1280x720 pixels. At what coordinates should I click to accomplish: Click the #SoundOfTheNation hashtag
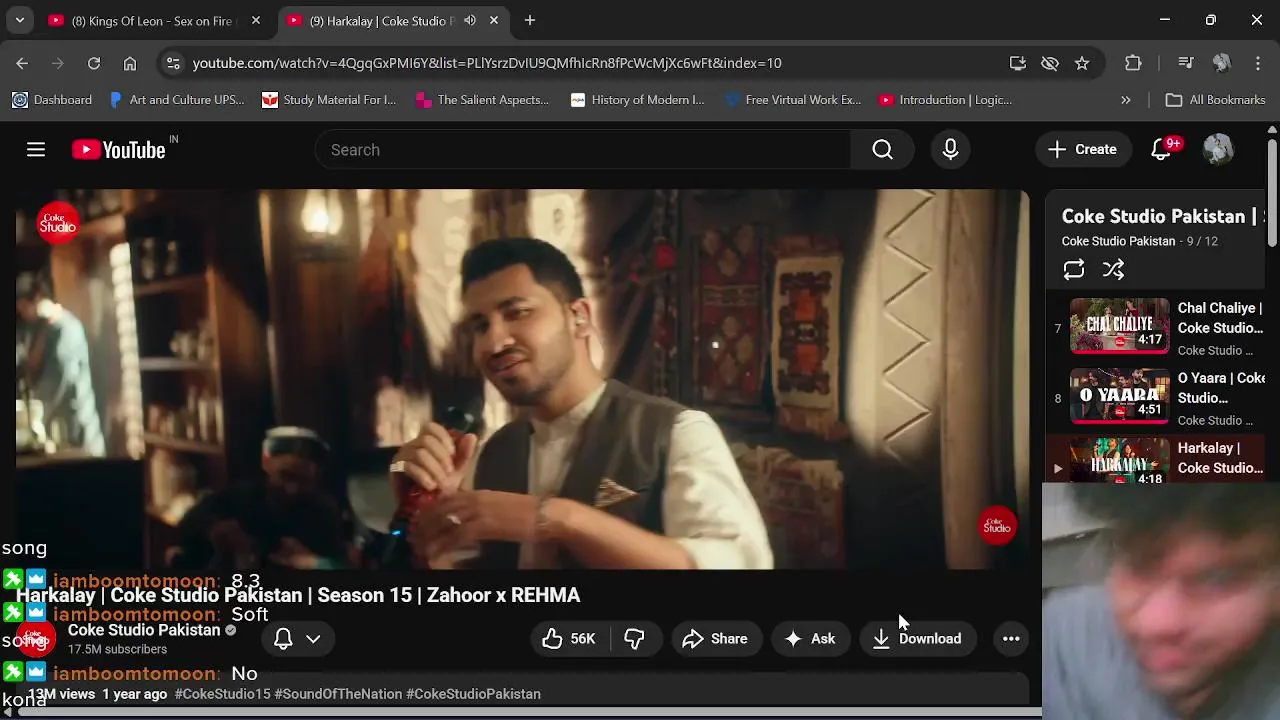tap(338, 694)
